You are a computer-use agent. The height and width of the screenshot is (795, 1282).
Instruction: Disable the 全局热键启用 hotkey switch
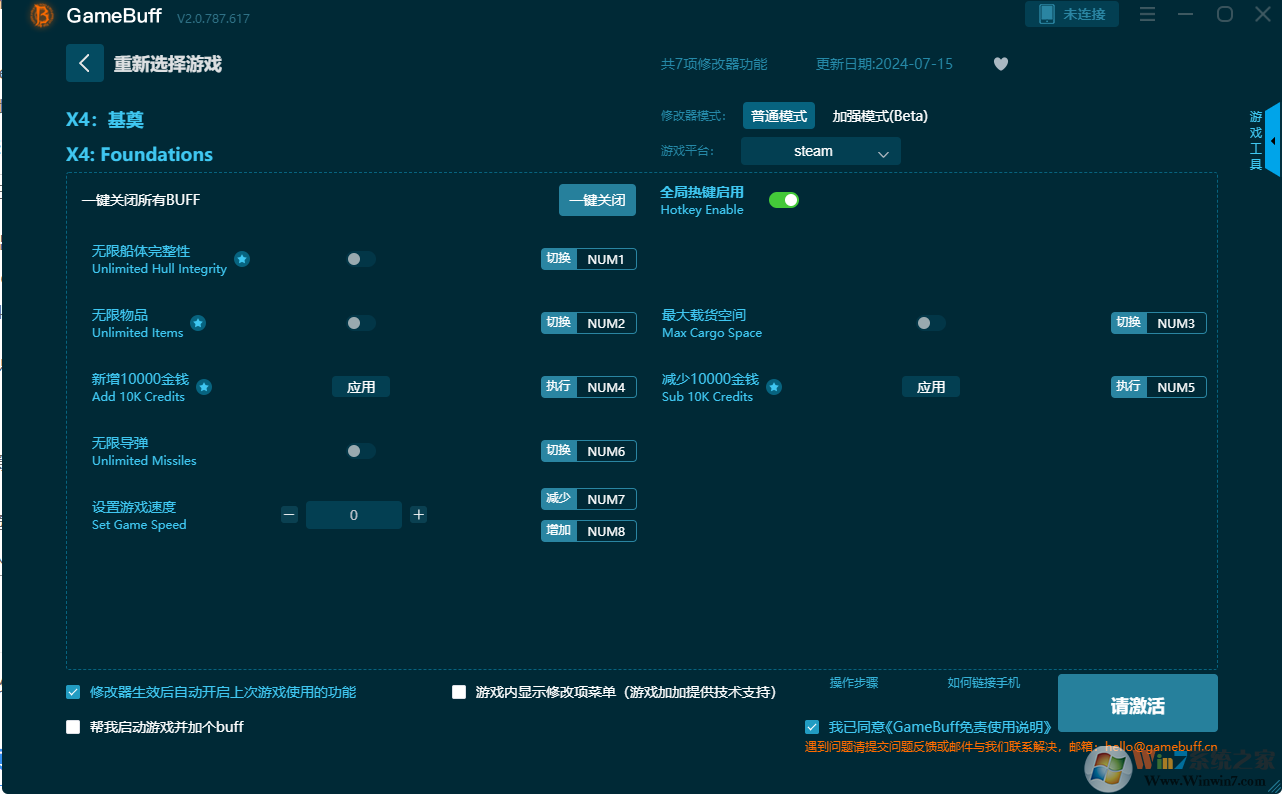(x=784, y=200)
